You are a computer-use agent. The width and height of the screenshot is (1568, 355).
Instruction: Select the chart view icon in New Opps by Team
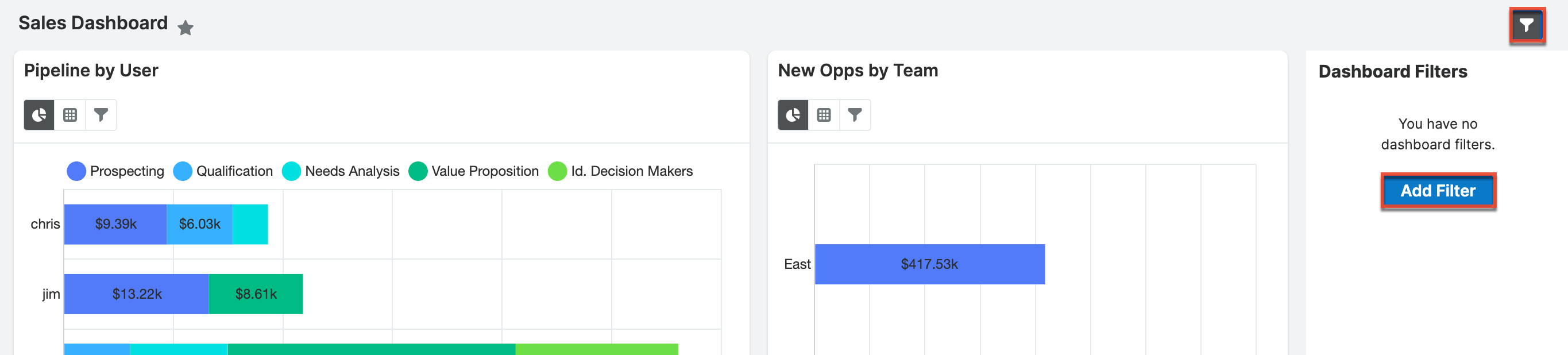click(793, 114)
